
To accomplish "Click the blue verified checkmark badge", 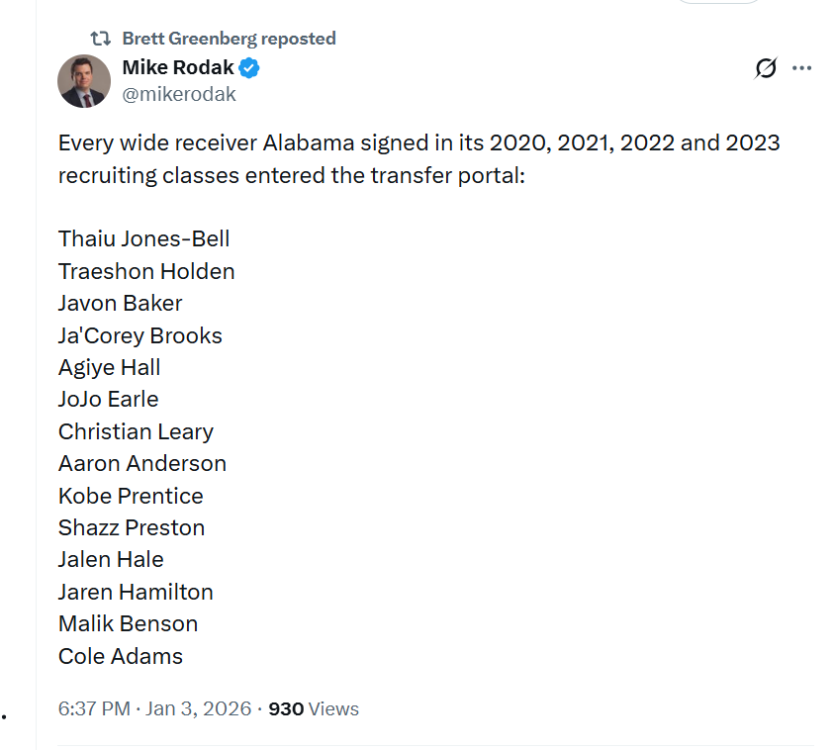I will [251, 68].
